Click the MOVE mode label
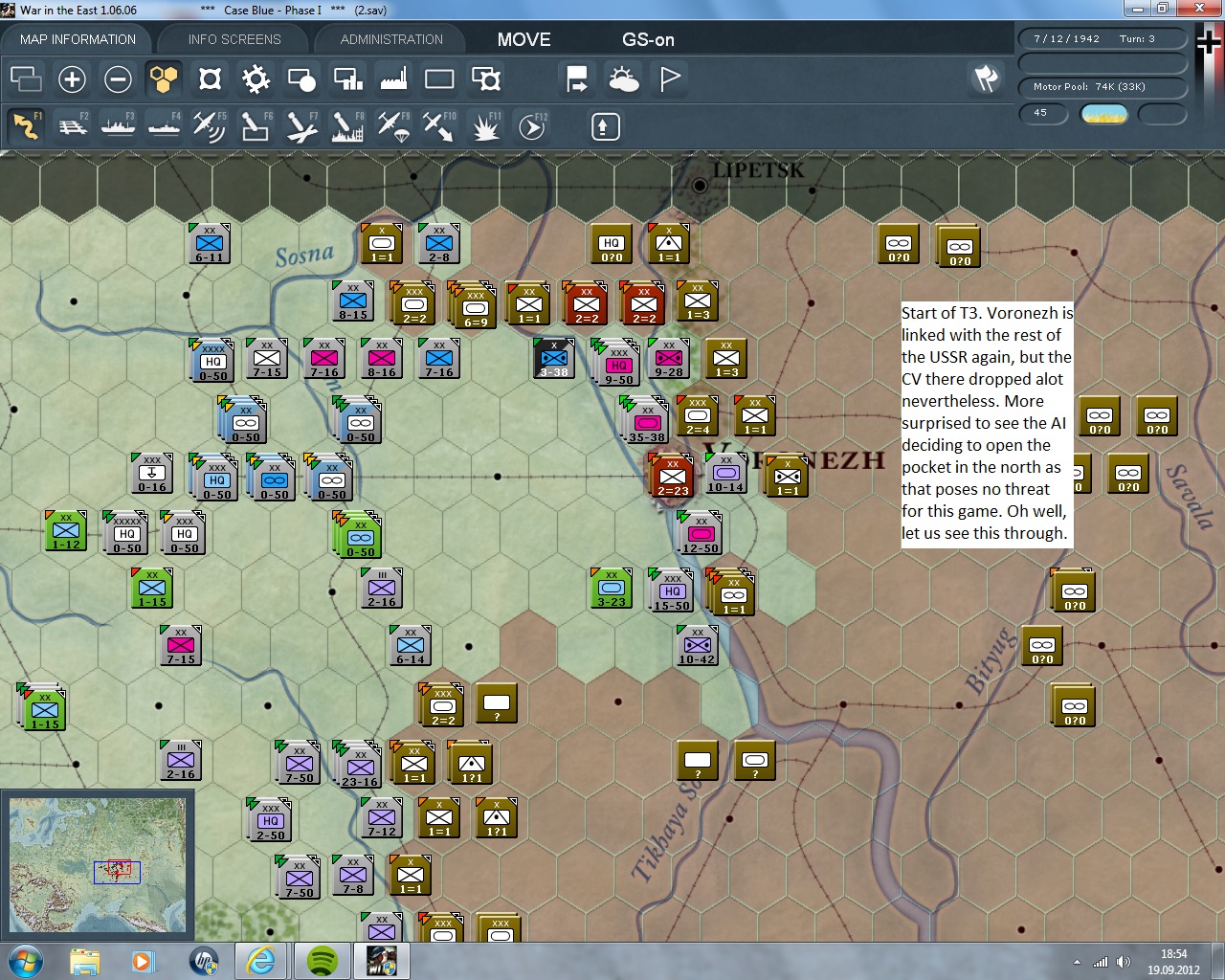This screenshot has height=980, width=1225. pyautogui.click(x=523, y=39)
